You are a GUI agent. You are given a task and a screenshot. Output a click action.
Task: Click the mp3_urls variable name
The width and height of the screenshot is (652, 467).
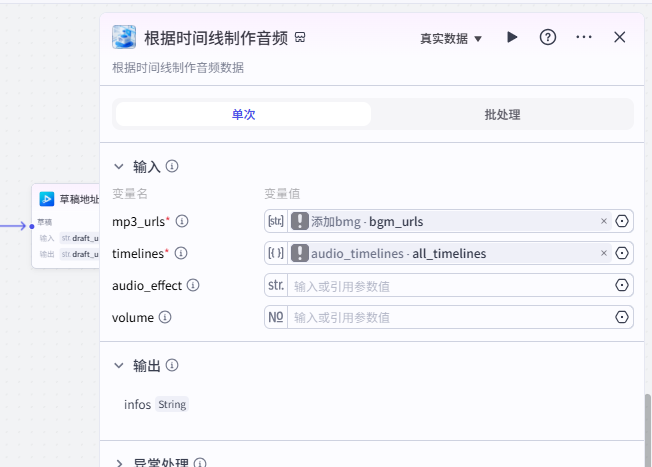click(x=138, y=222)
